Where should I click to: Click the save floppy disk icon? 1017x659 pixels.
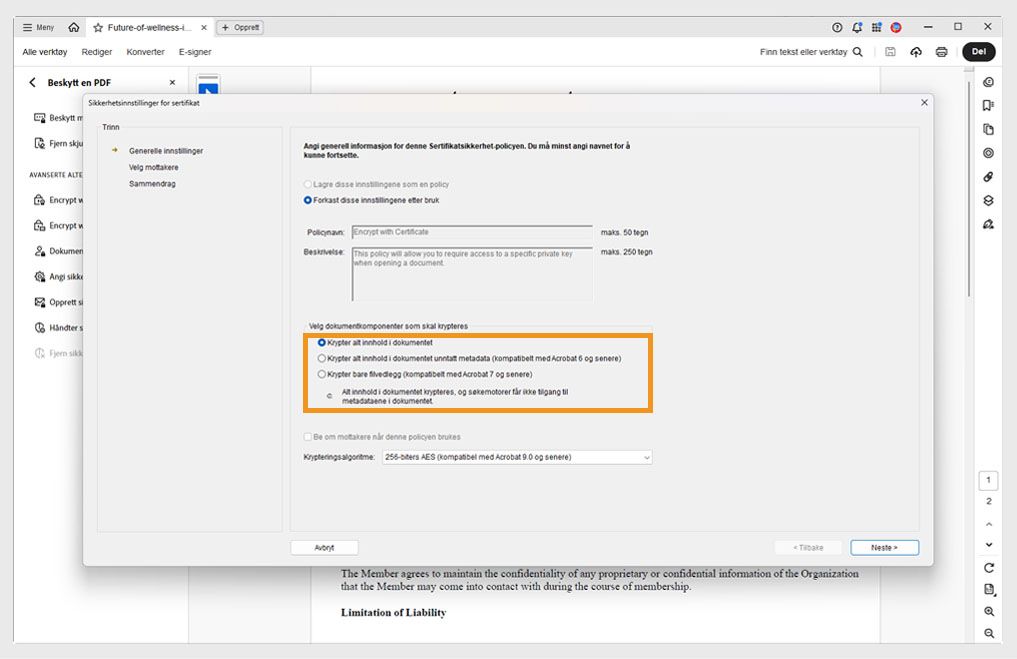coord(891,52)
